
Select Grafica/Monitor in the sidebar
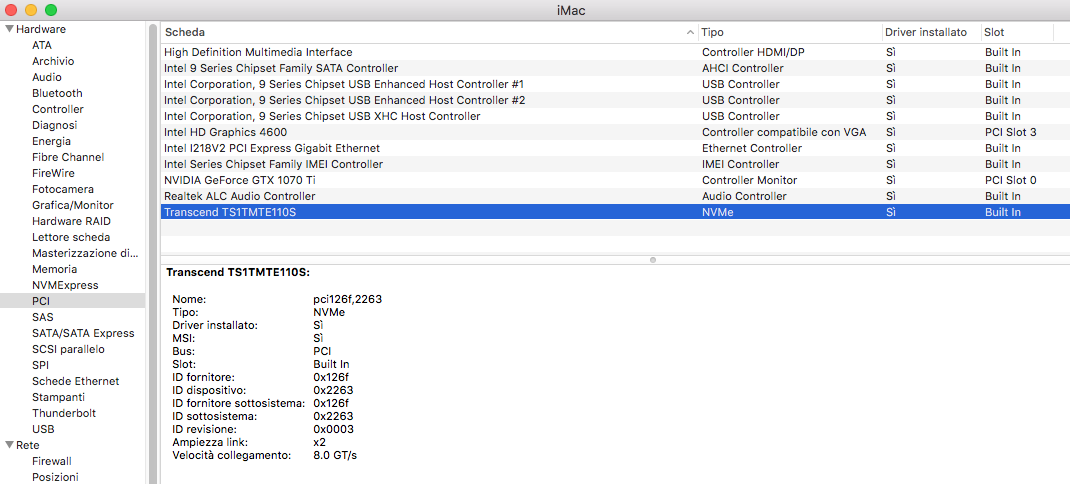(x=73, y=205)
